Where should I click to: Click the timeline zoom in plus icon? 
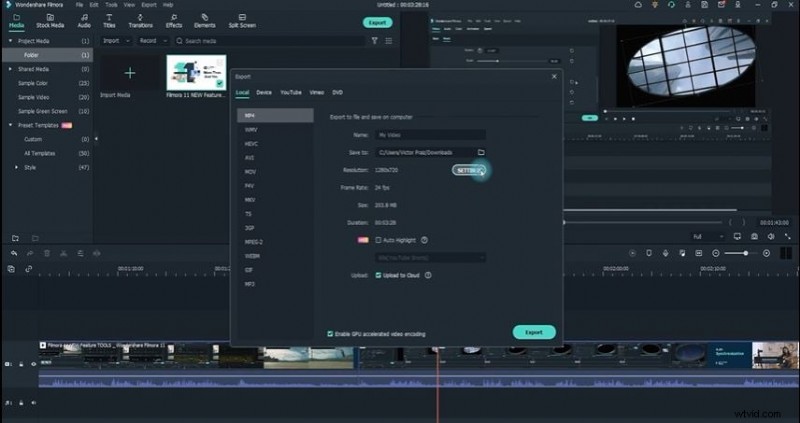point(766,253)
